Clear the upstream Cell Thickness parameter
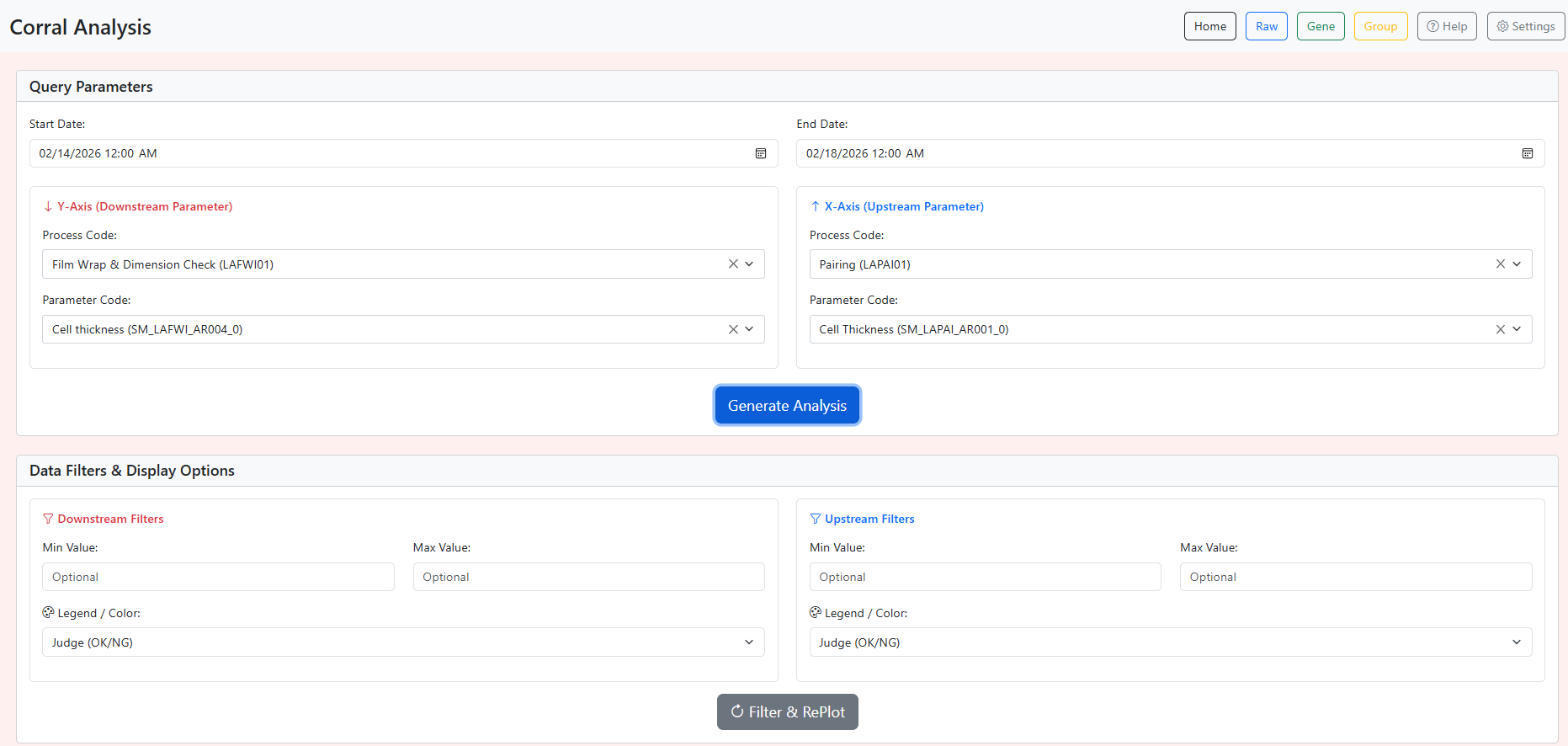Screen dimensions: 1568x746 (x=1500, y=329)
